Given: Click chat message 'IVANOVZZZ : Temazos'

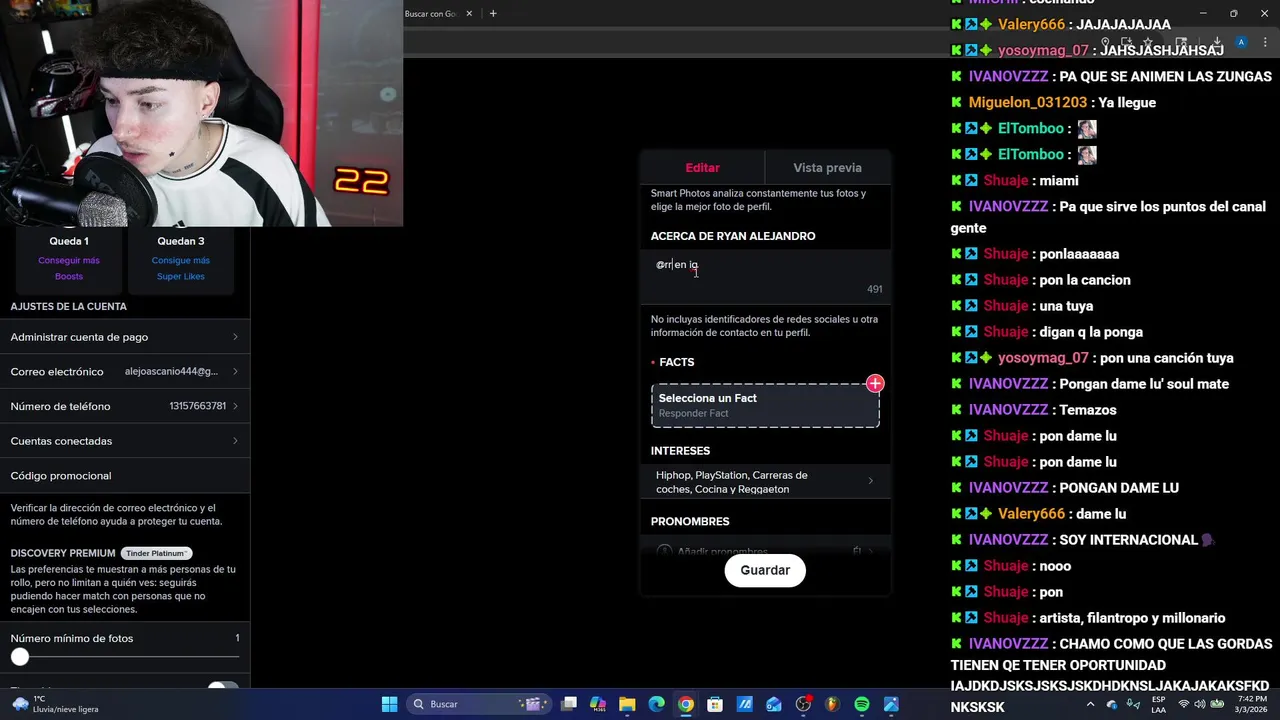Looking at the screenshot, I should point(1043,410).
